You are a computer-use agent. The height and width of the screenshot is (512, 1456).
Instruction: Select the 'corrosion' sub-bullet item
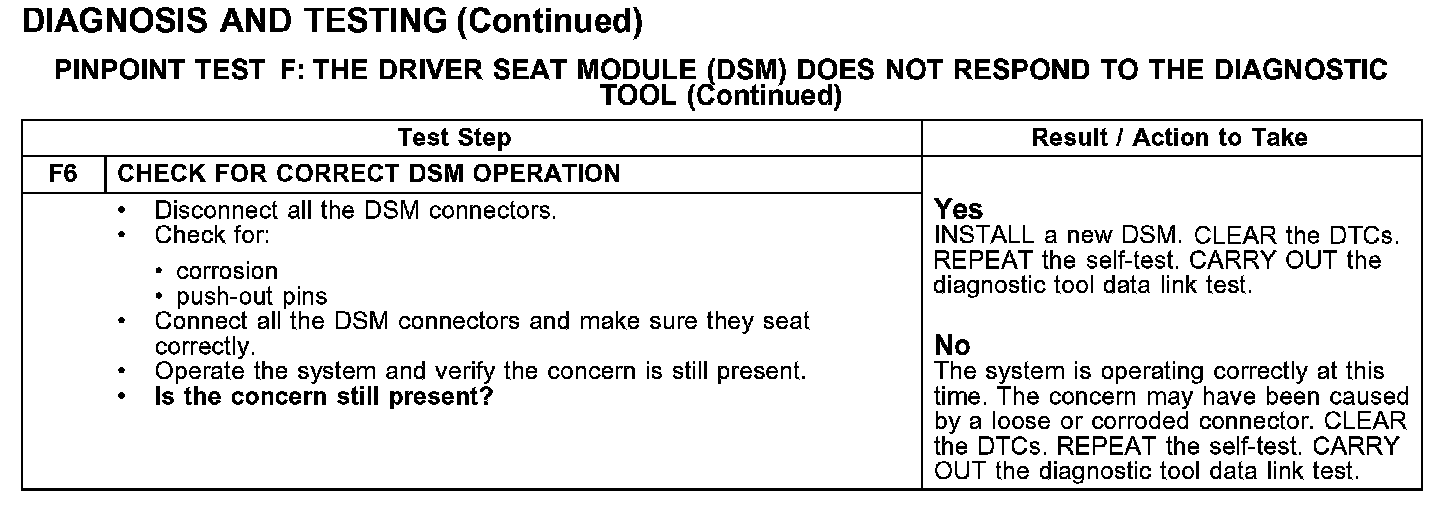227,271
